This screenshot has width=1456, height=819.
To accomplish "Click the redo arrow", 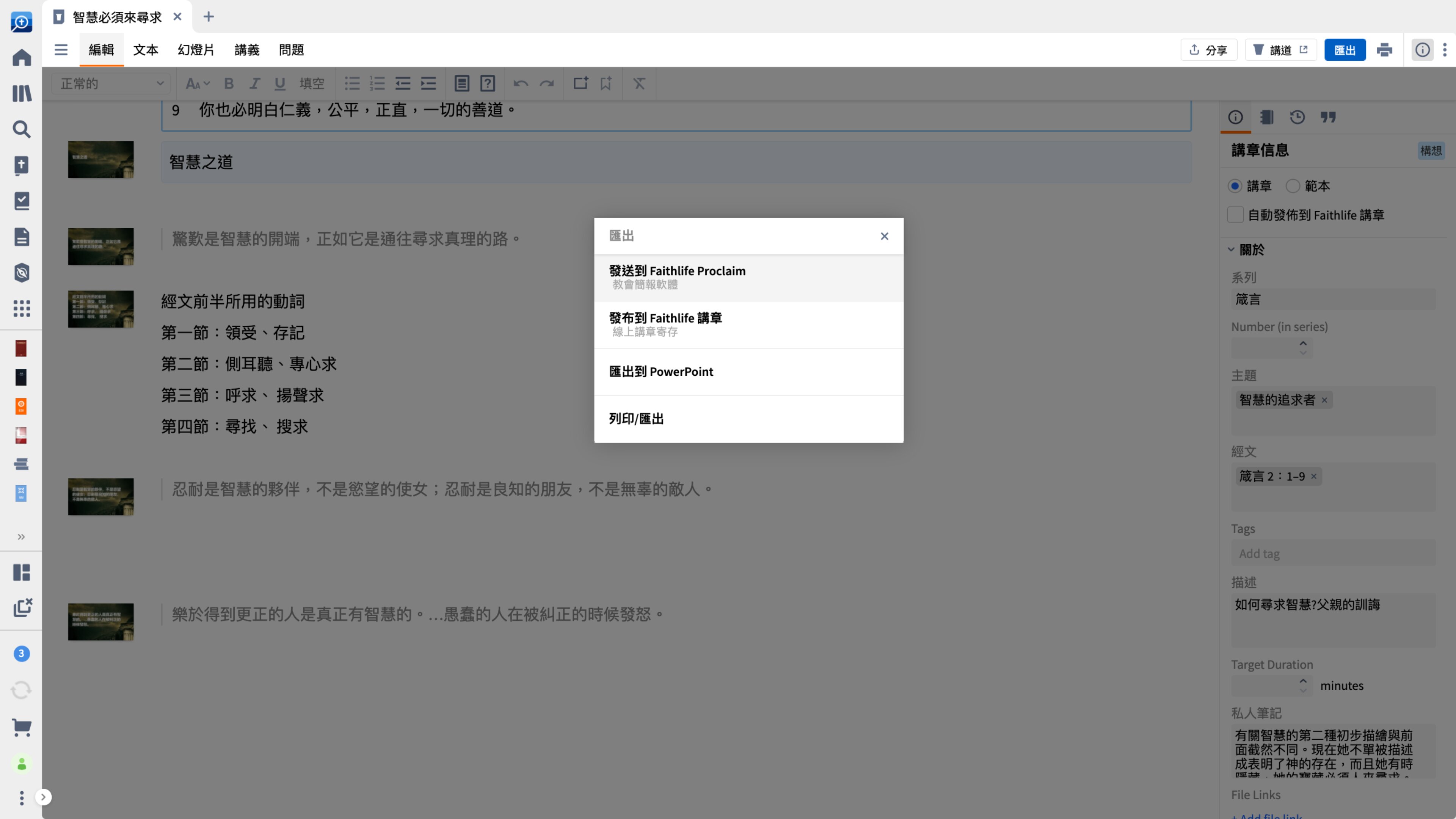I will pos(546,84).
